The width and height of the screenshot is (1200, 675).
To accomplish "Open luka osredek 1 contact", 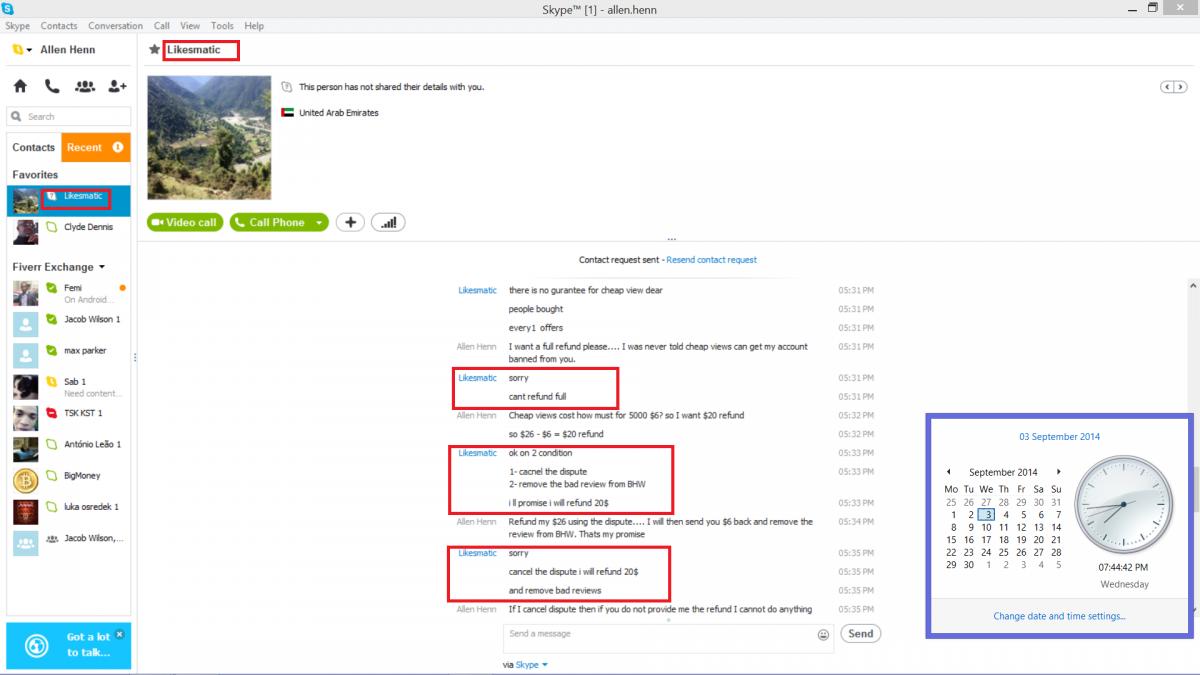I will (69, 512).
